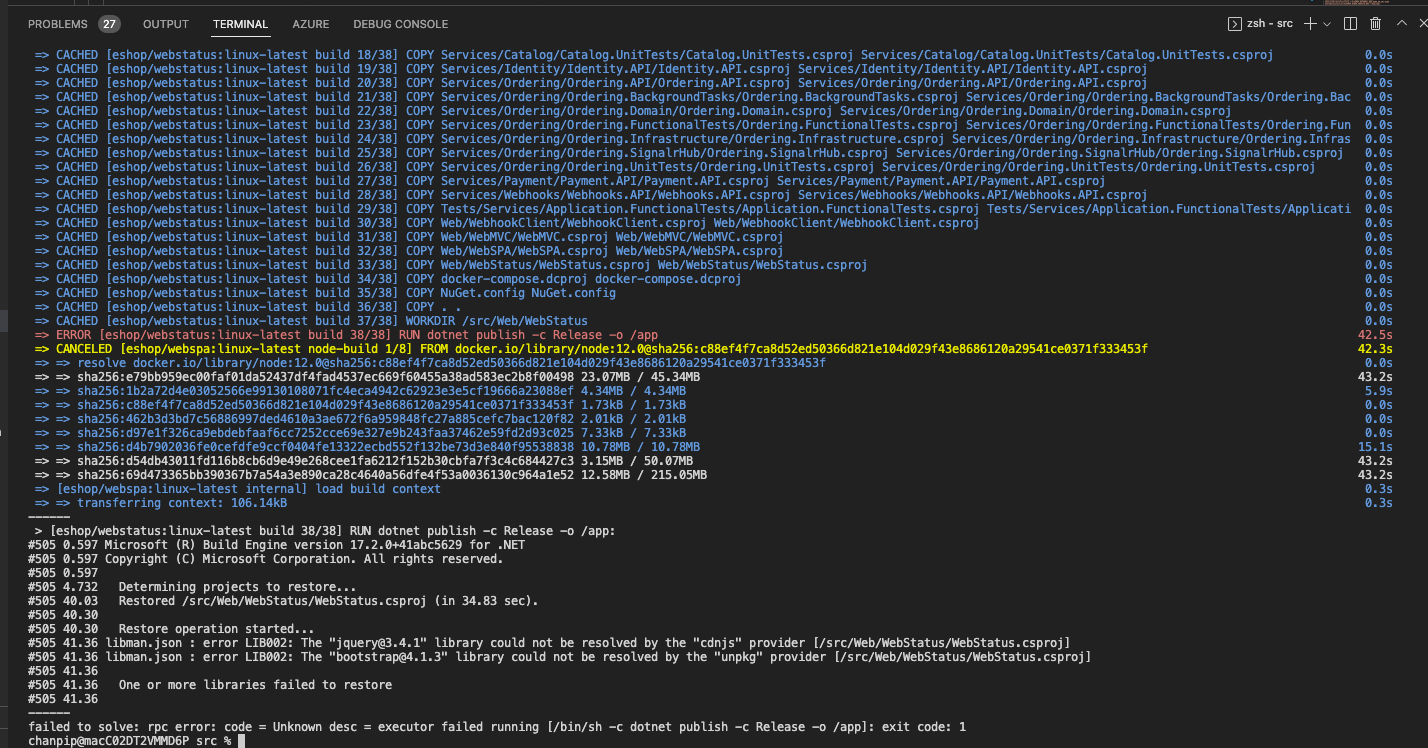Select the zsh - src terminal label
This screenshot has height=748, width=1428.
tap(1270, 23)
